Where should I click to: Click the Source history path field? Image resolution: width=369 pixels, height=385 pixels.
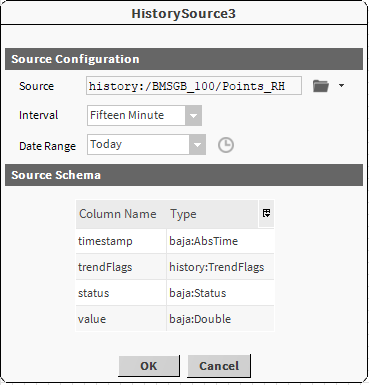pos(194,86)
